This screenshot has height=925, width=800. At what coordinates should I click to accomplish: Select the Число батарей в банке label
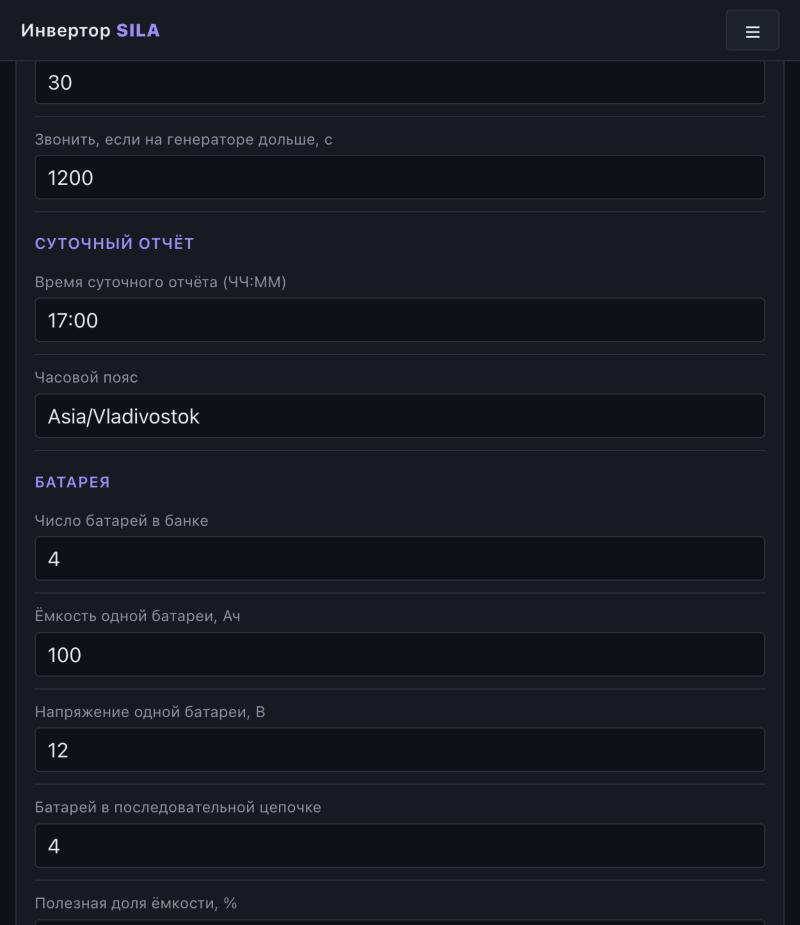[122, 521]
